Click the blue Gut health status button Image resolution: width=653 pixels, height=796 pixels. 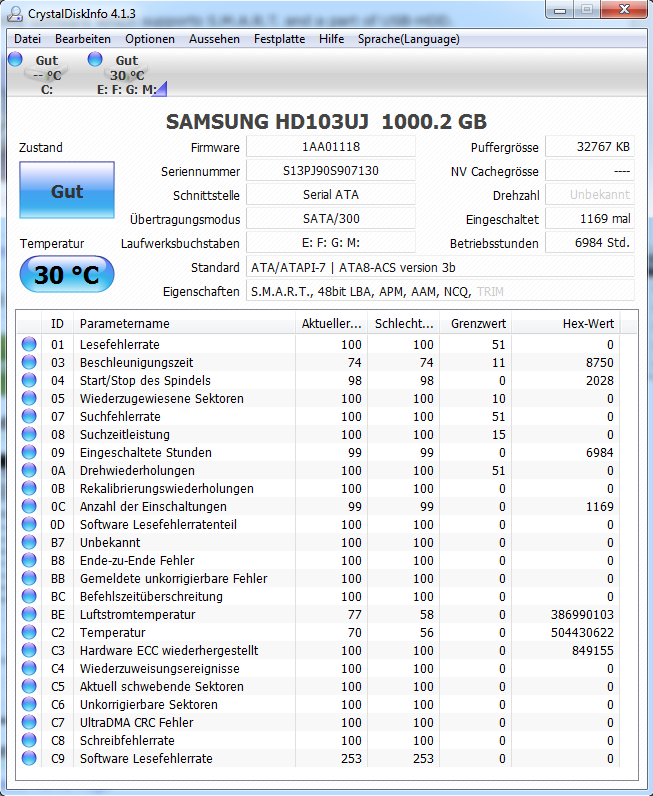tap(67, 190)
